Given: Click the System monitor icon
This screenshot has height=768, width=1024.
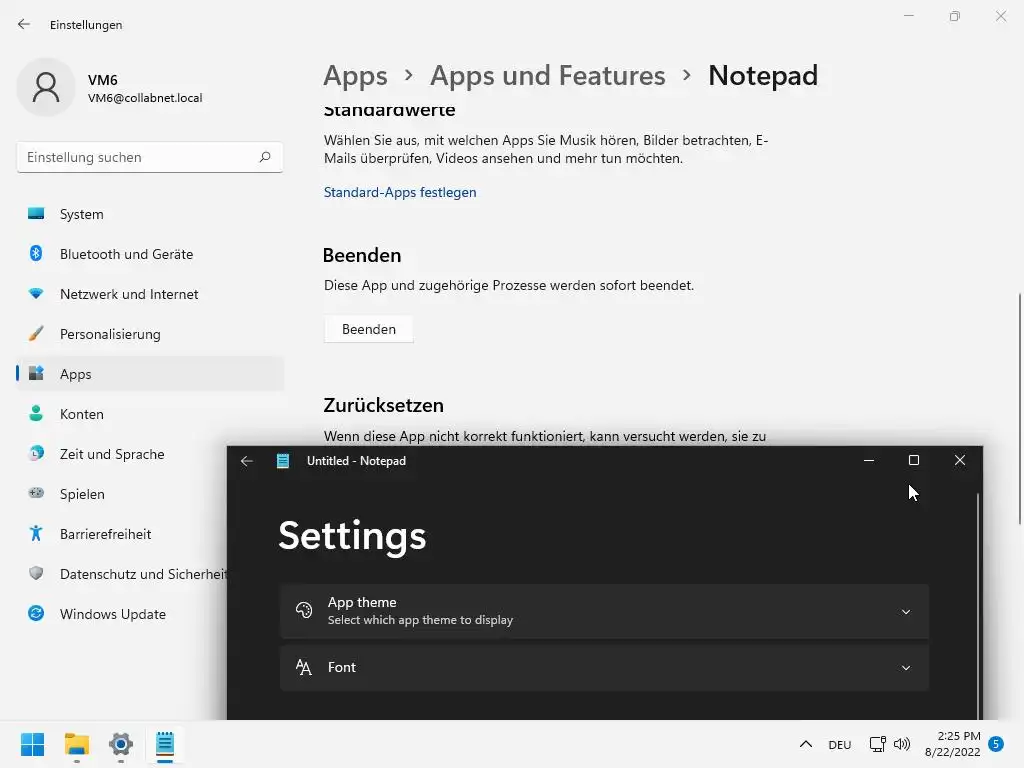Looking at the screenshot, I should [36, 214].
